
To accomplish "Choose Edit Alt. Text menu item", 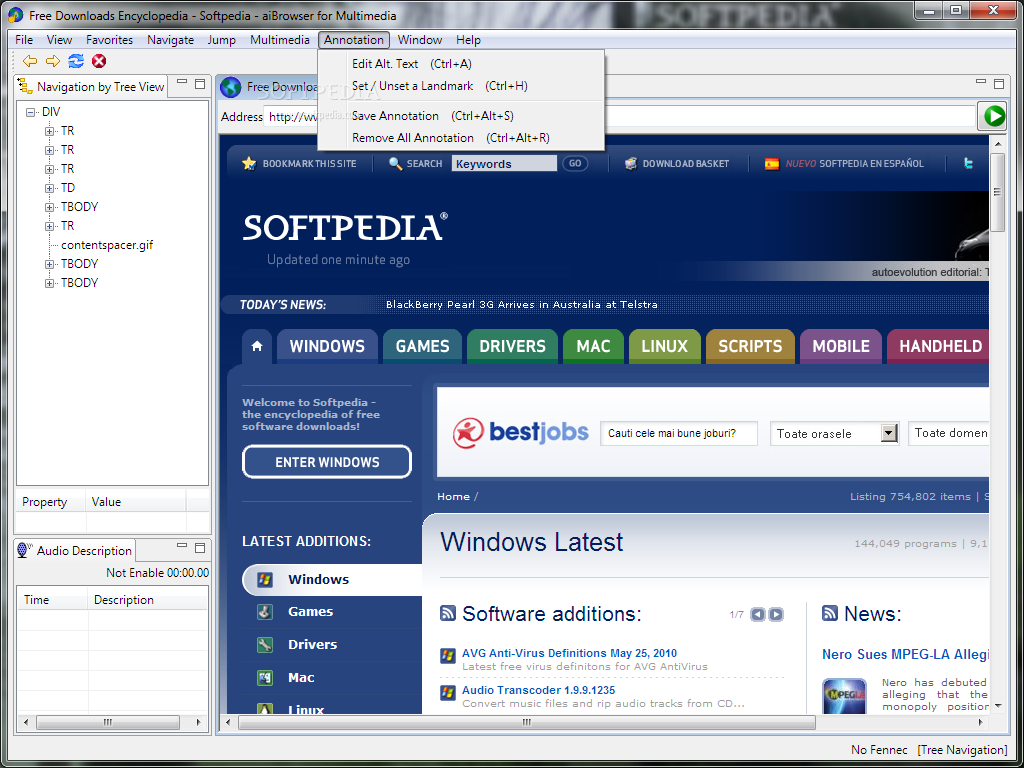I will [x=461, y=64].
